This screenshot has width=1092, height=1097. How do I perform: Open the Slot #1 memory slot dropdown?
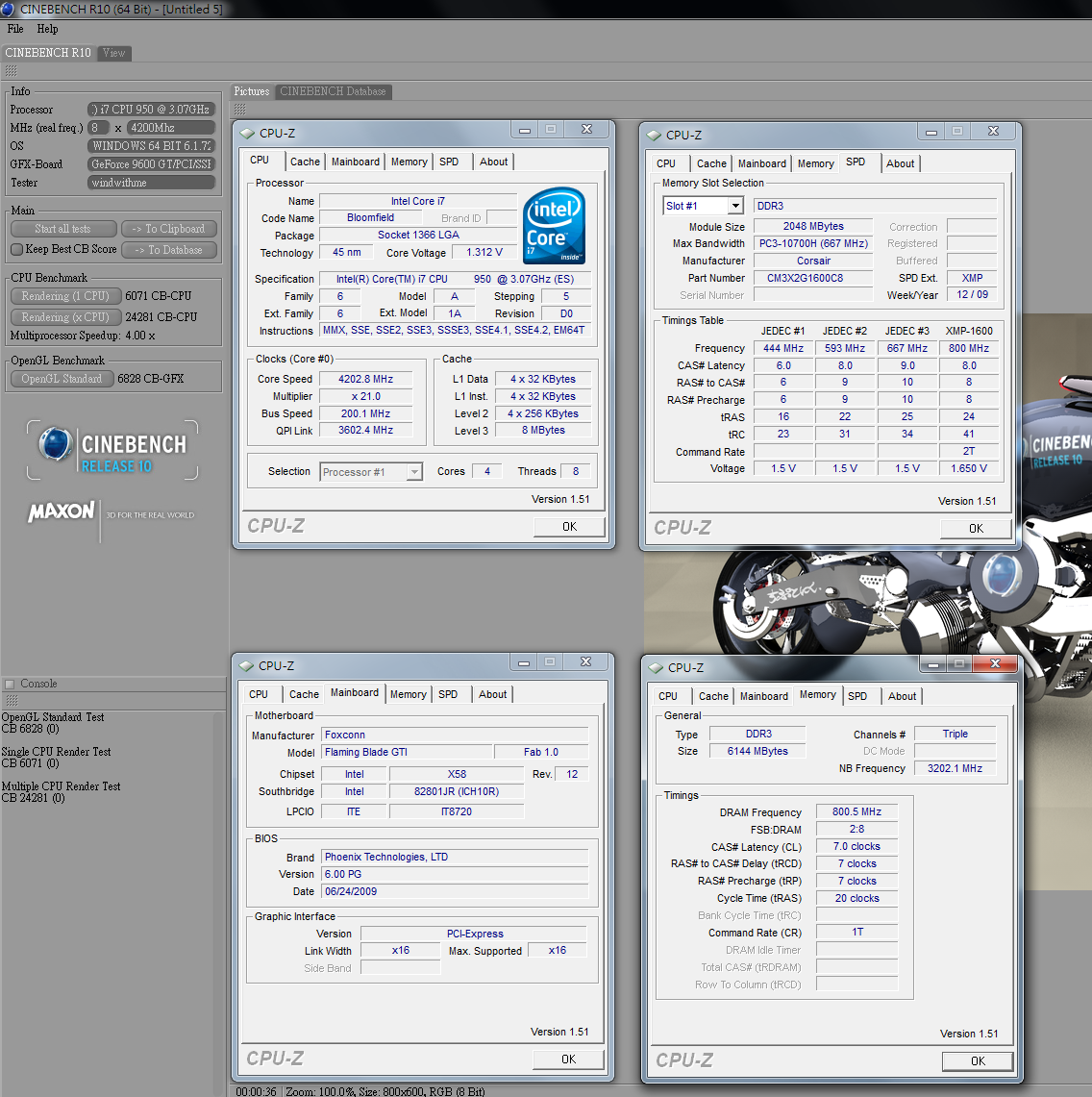(735, 206)
